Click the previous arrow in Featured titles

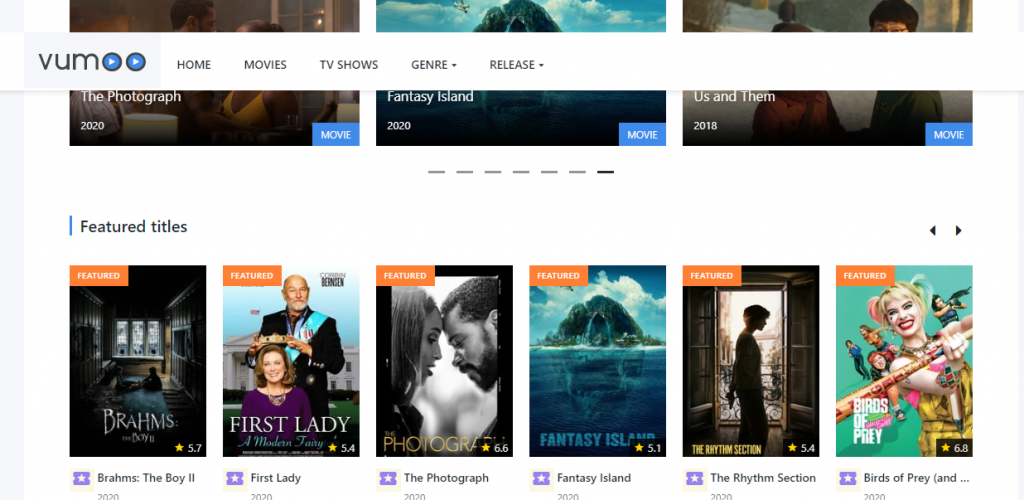point(932,231)
